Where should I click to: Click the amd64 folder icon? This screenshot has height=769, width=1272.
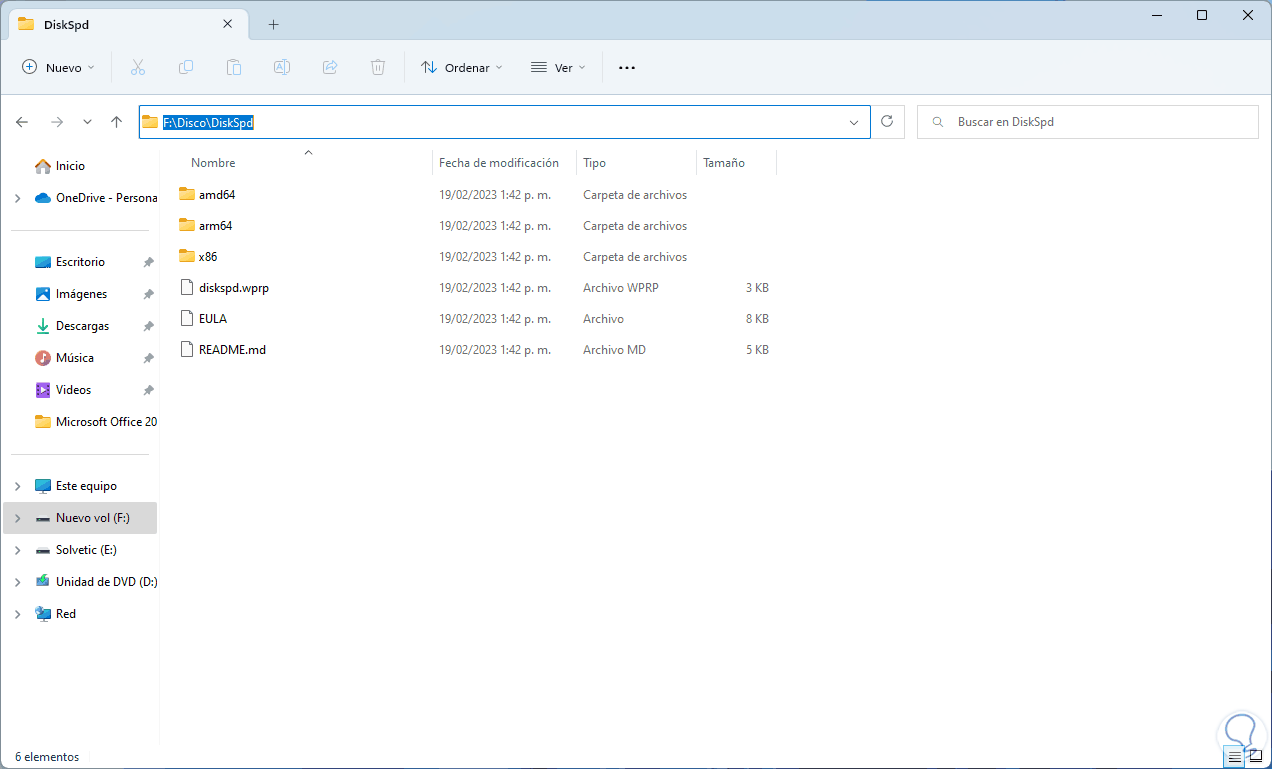187,194
